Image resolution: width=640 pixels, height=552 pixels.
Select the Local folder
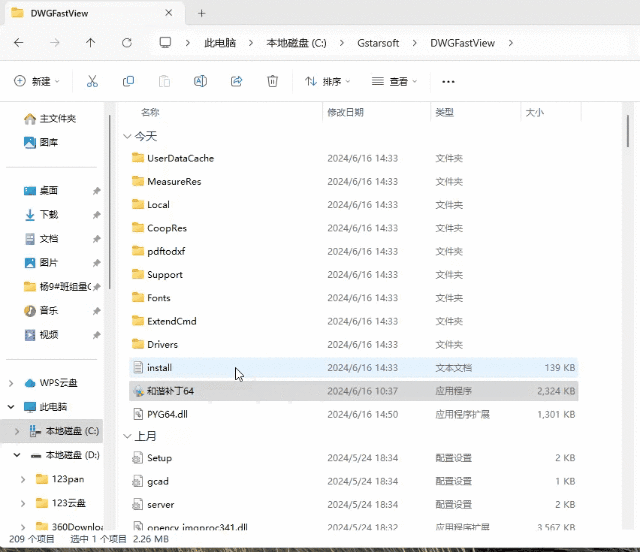[353, 205]
